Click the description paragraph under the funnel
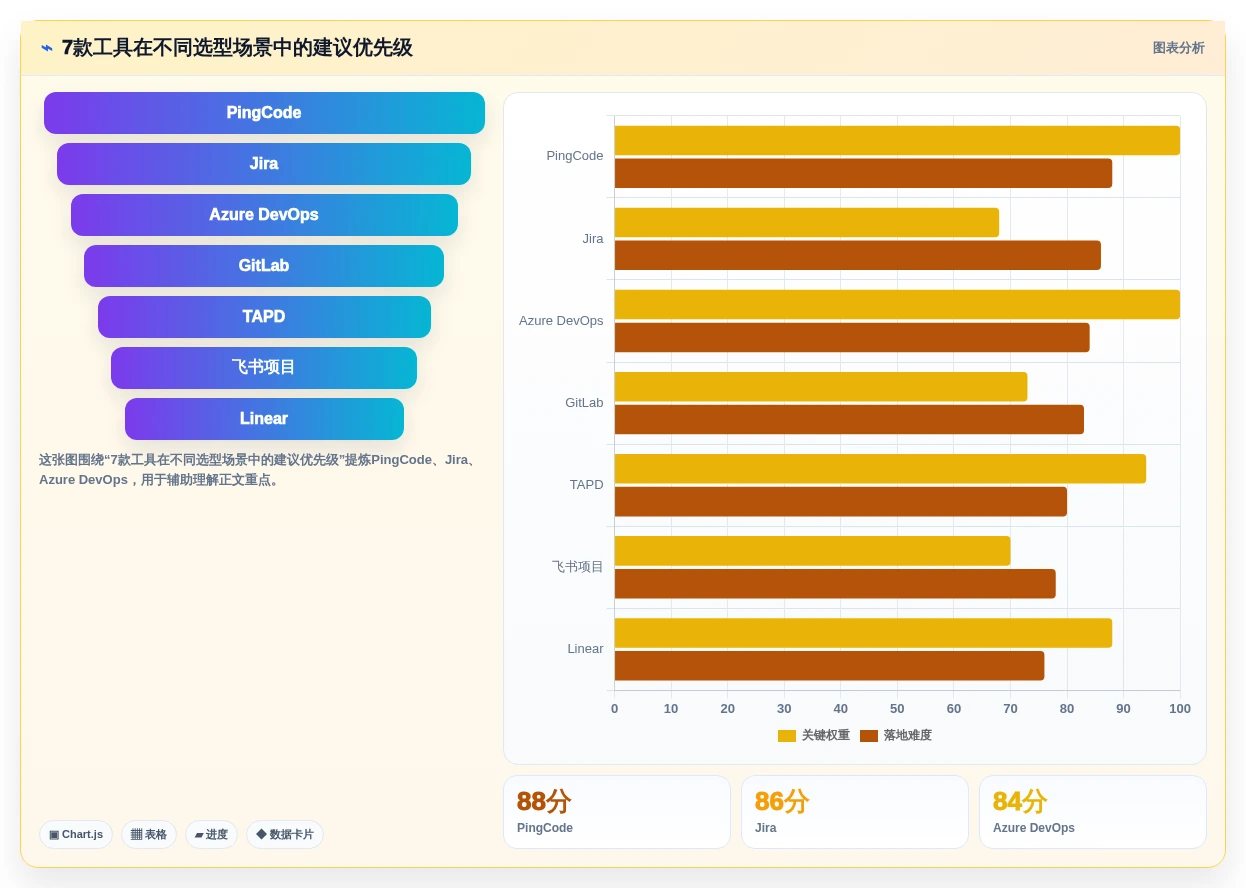Image resolution: width=1246 pixels, height=888 pixels. tap(259, 470)
